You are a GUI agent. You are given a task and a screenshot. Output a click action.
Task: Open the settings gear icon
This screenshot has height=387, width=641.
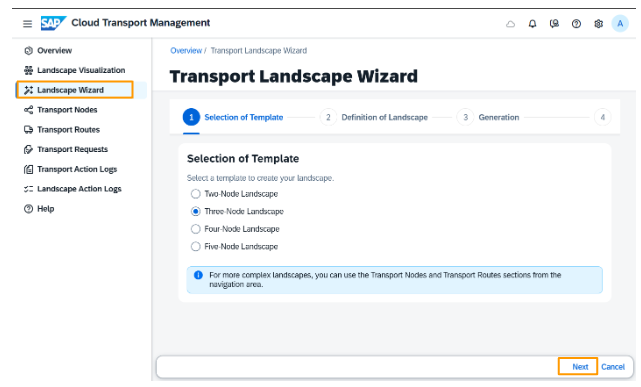coord(598,24)
